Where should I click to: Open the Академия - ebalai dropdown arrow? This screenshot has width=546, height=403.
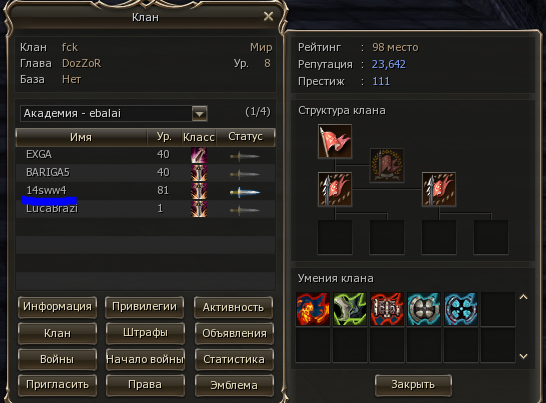tap(200, 114)
